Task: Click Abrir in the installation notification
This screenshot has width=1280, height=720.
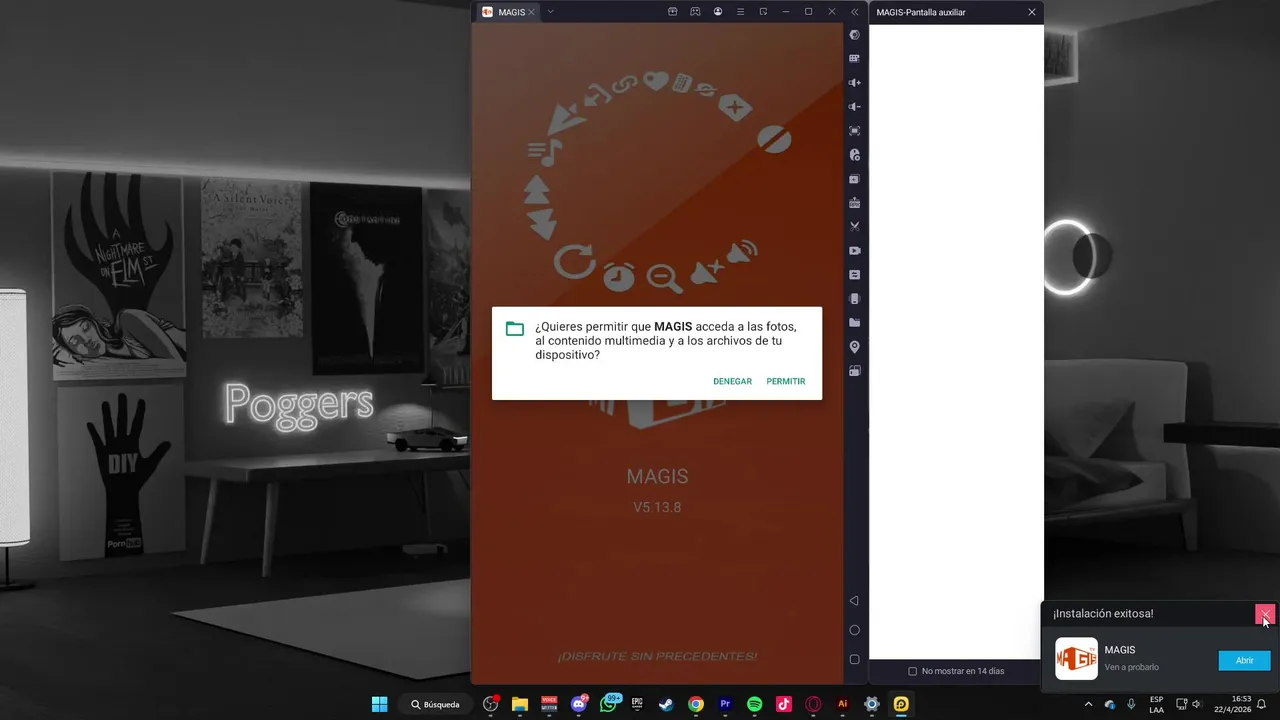Action: (x=1244, y=660)
